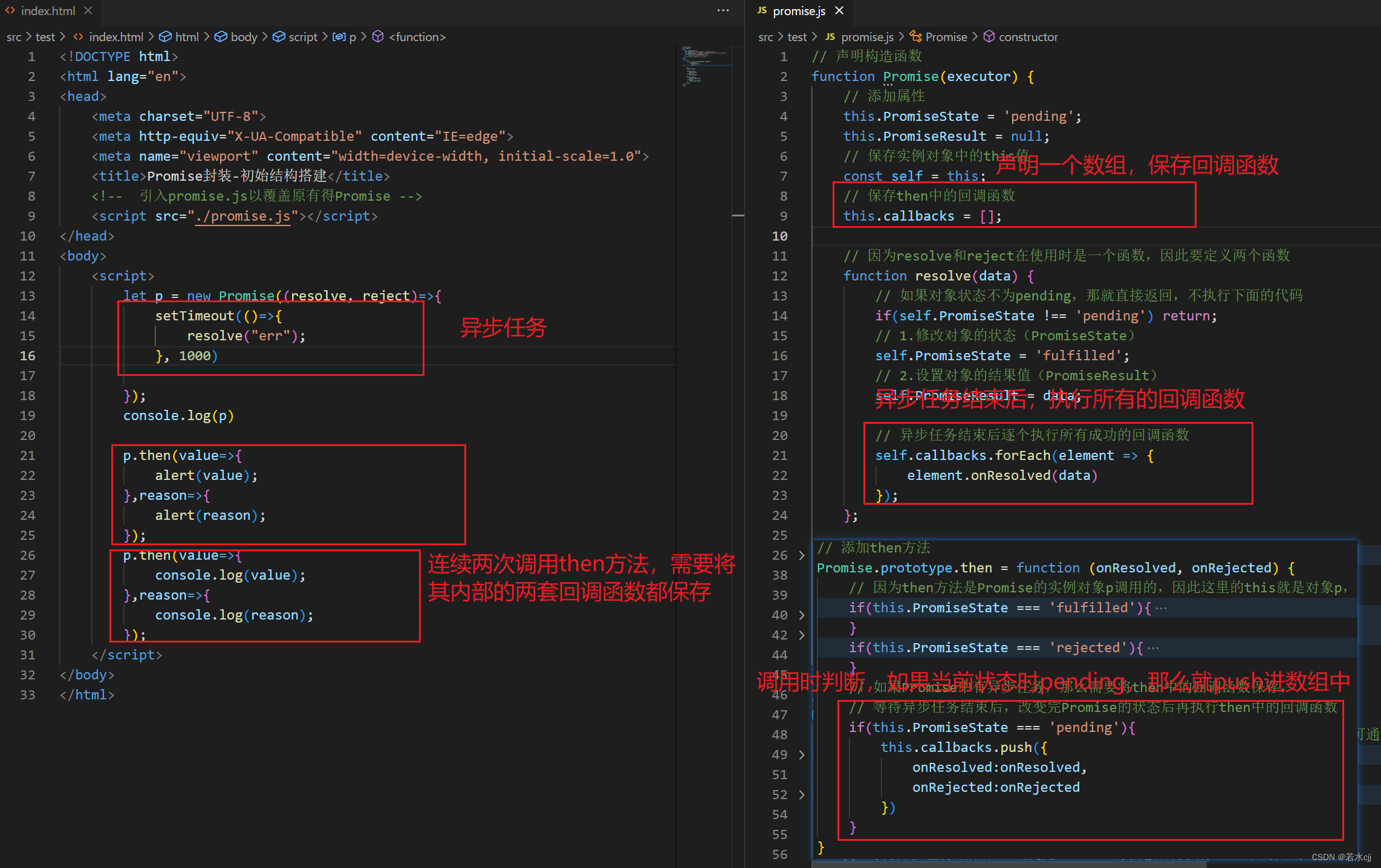Click 'const self = this;' in promise.js
Screen dimensions: 1381x868
[914, 177]
